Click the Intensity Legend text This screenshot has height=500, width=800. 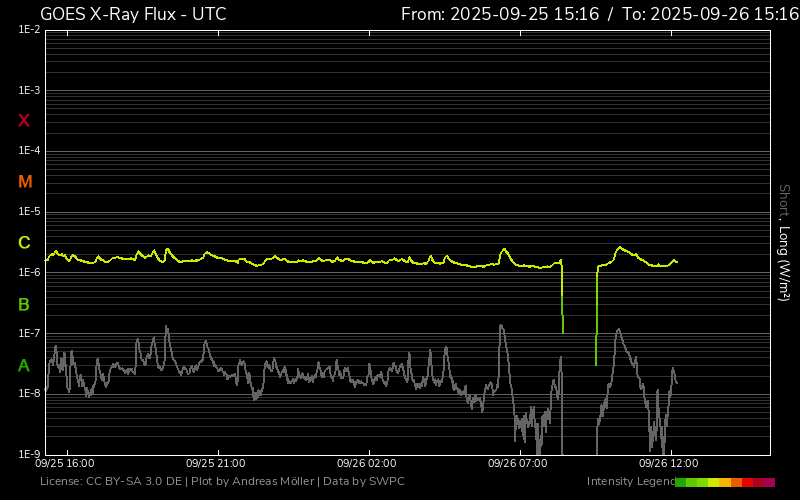629,482
